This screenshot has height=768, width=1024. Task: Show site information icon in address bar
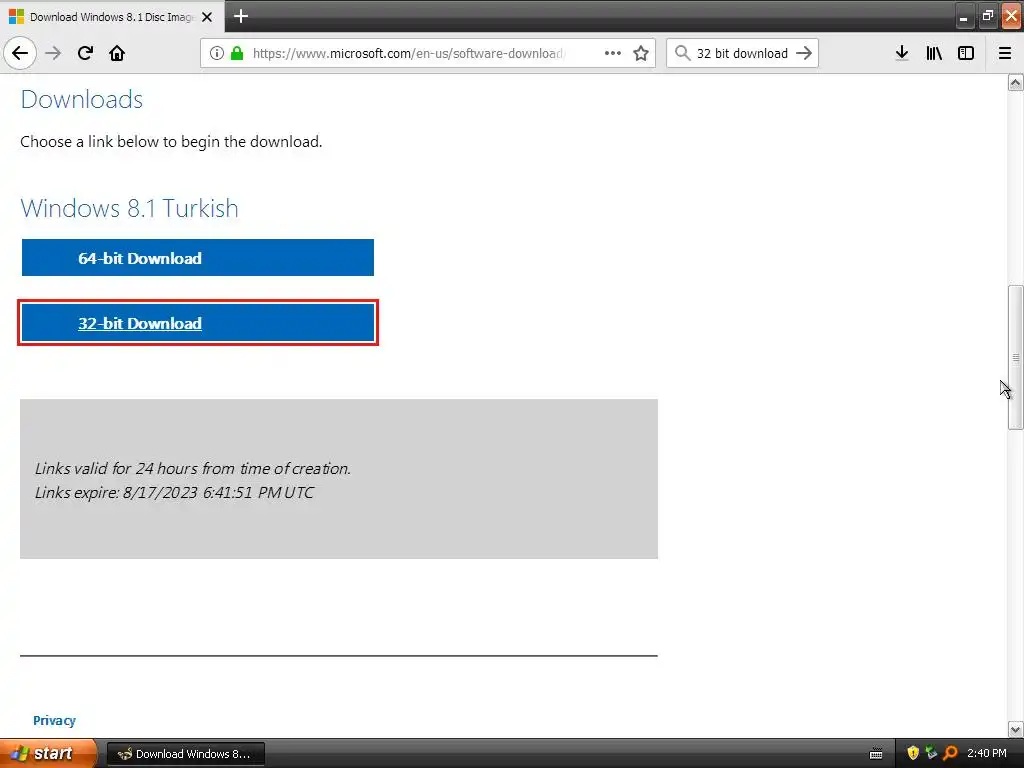(x=217, y=53)
